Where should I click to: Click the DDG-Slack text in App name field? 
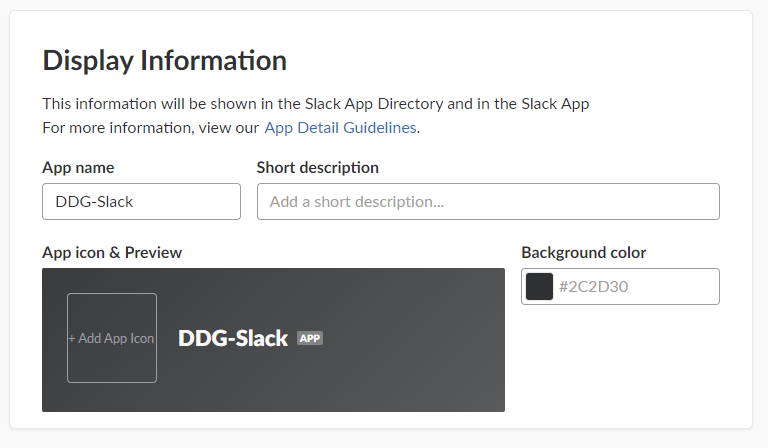tap(95, 202)
